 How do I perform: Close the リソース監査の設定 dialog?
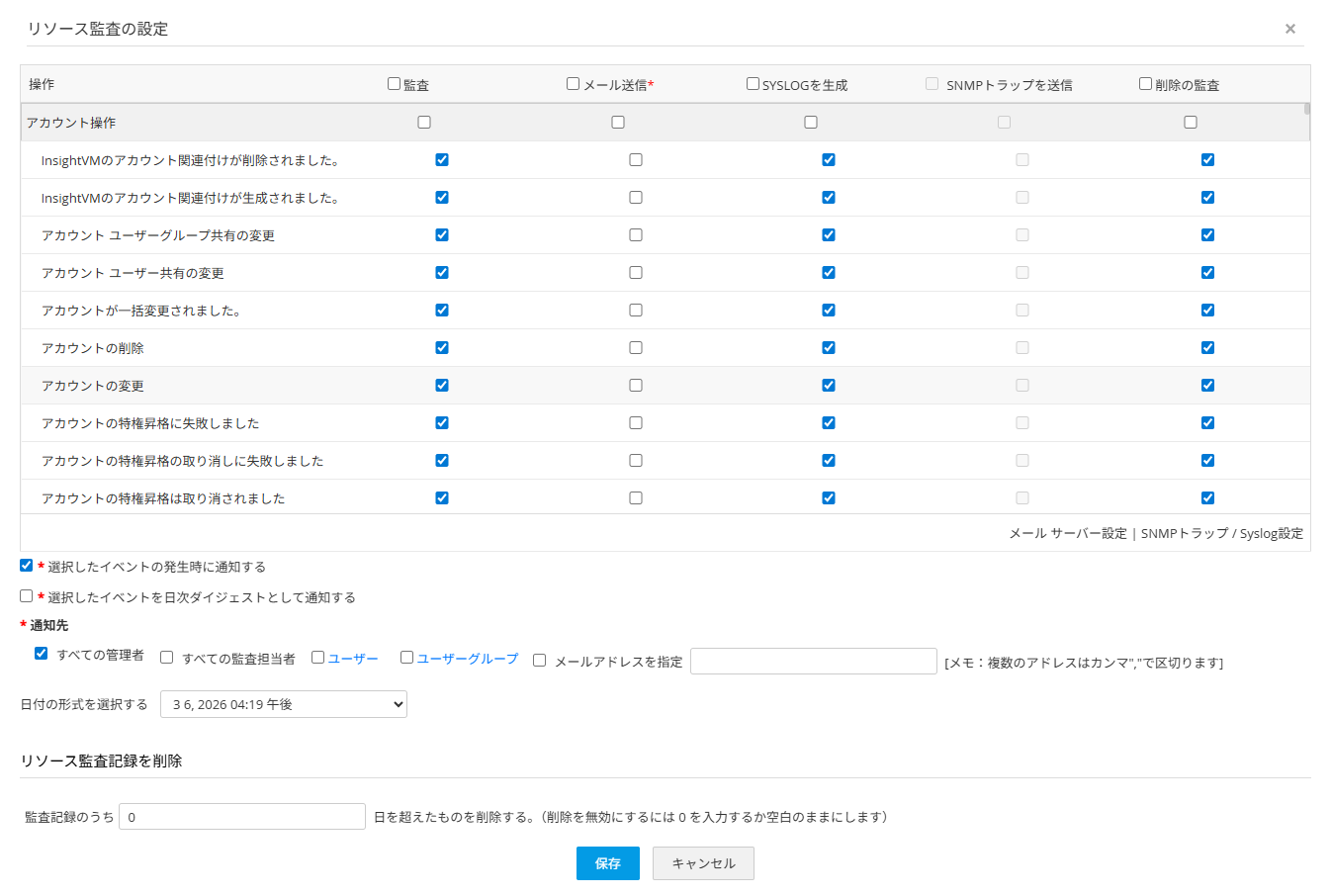click(1289, 29)
